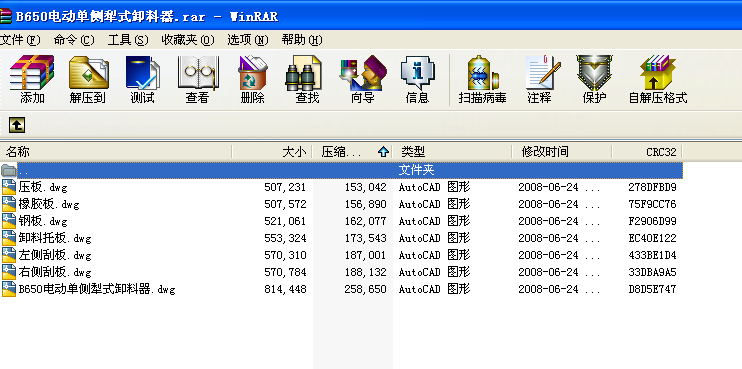Open the 命令(C) menu
The height and width of the screenshot is (369, 742).
point(74,40)
